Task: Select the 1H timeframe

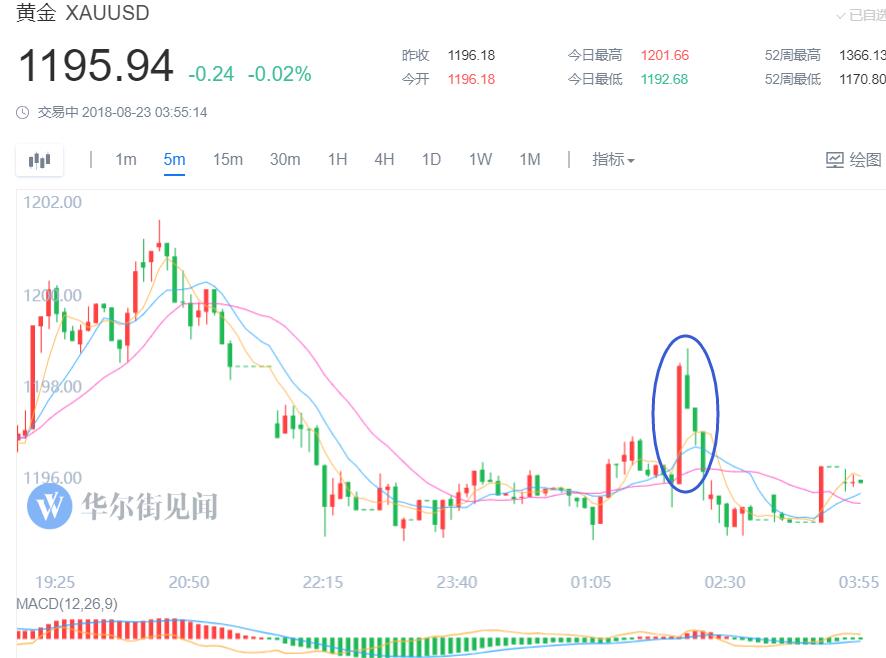Action: [337, 160]
